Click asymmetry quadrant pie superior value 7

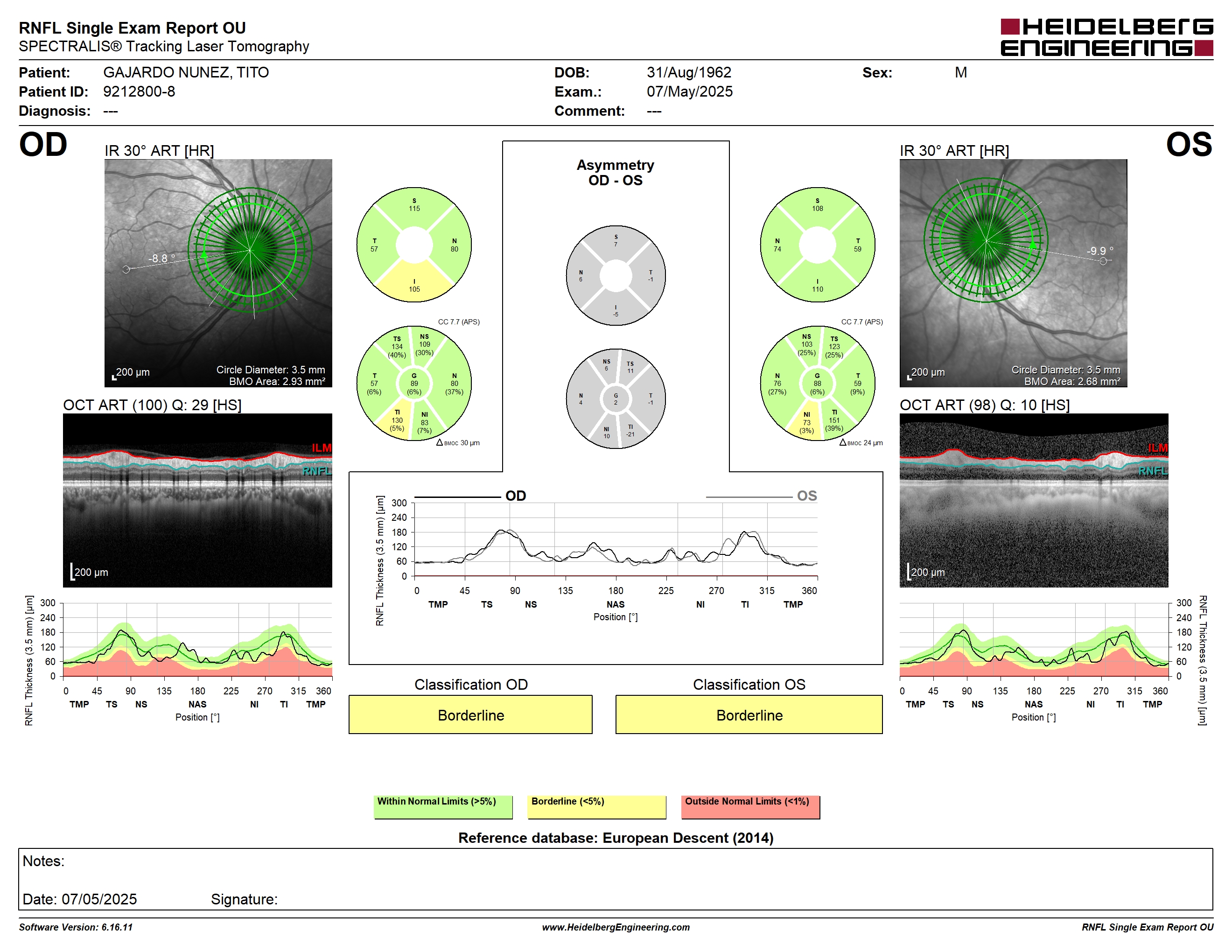click(x=616, y=241)
